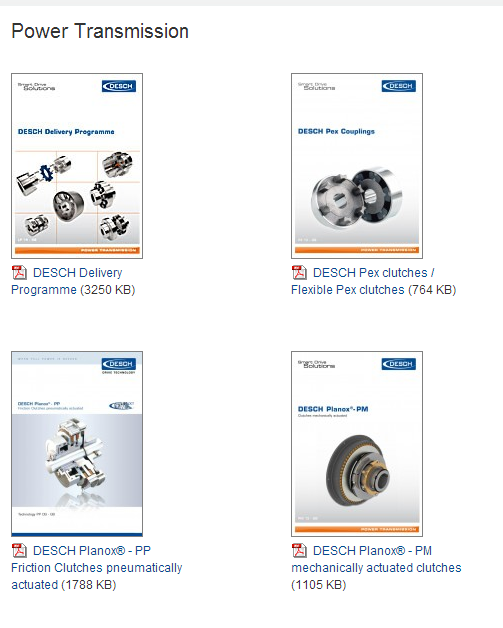This screenshot has height=628, width=503.
Task: Click the DESCH logo on the Delivery Programme cover
Action: [x=119, y=86]
